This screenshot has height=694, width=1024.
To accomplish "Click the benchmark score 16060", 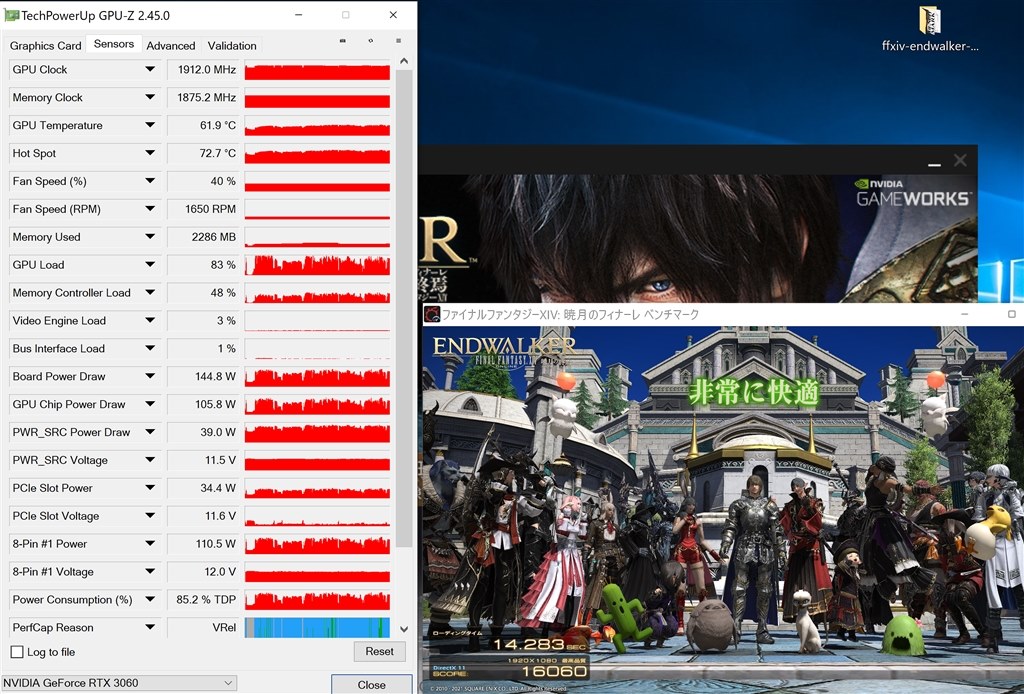I will coord(554,671).
